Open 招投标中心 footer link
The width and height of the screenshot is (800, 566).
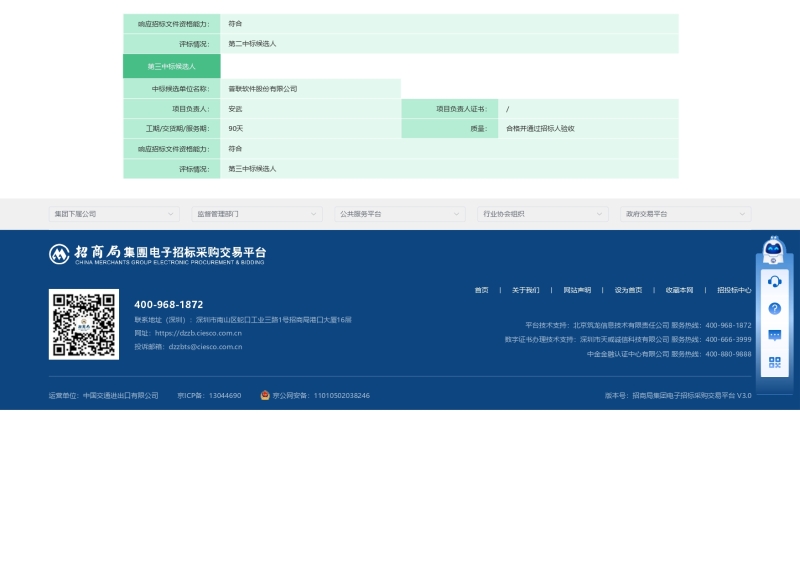[x=734, y=290]
